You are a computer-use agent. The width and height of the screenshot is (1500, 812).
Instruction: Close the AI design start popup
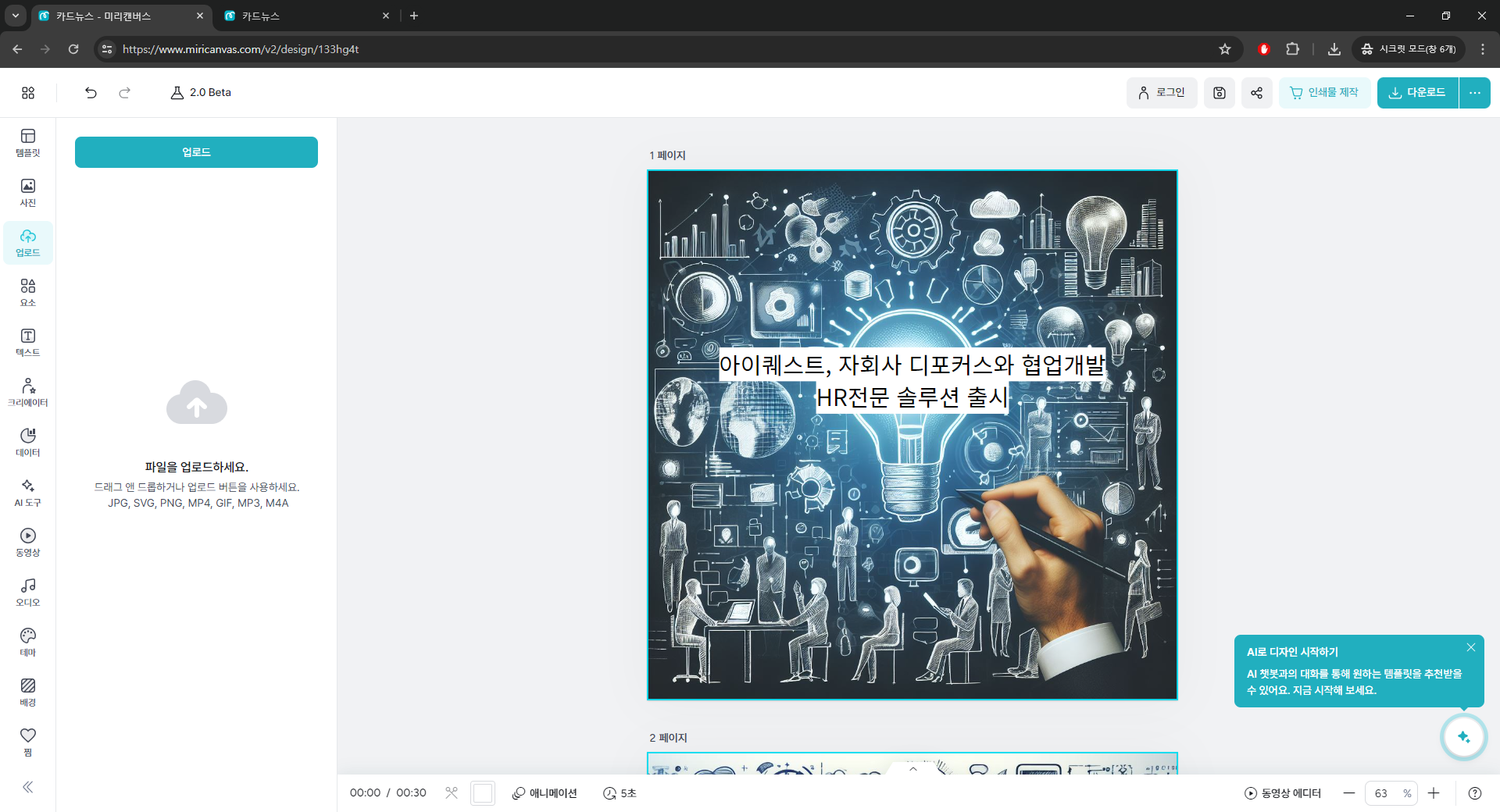point(1471,647)
